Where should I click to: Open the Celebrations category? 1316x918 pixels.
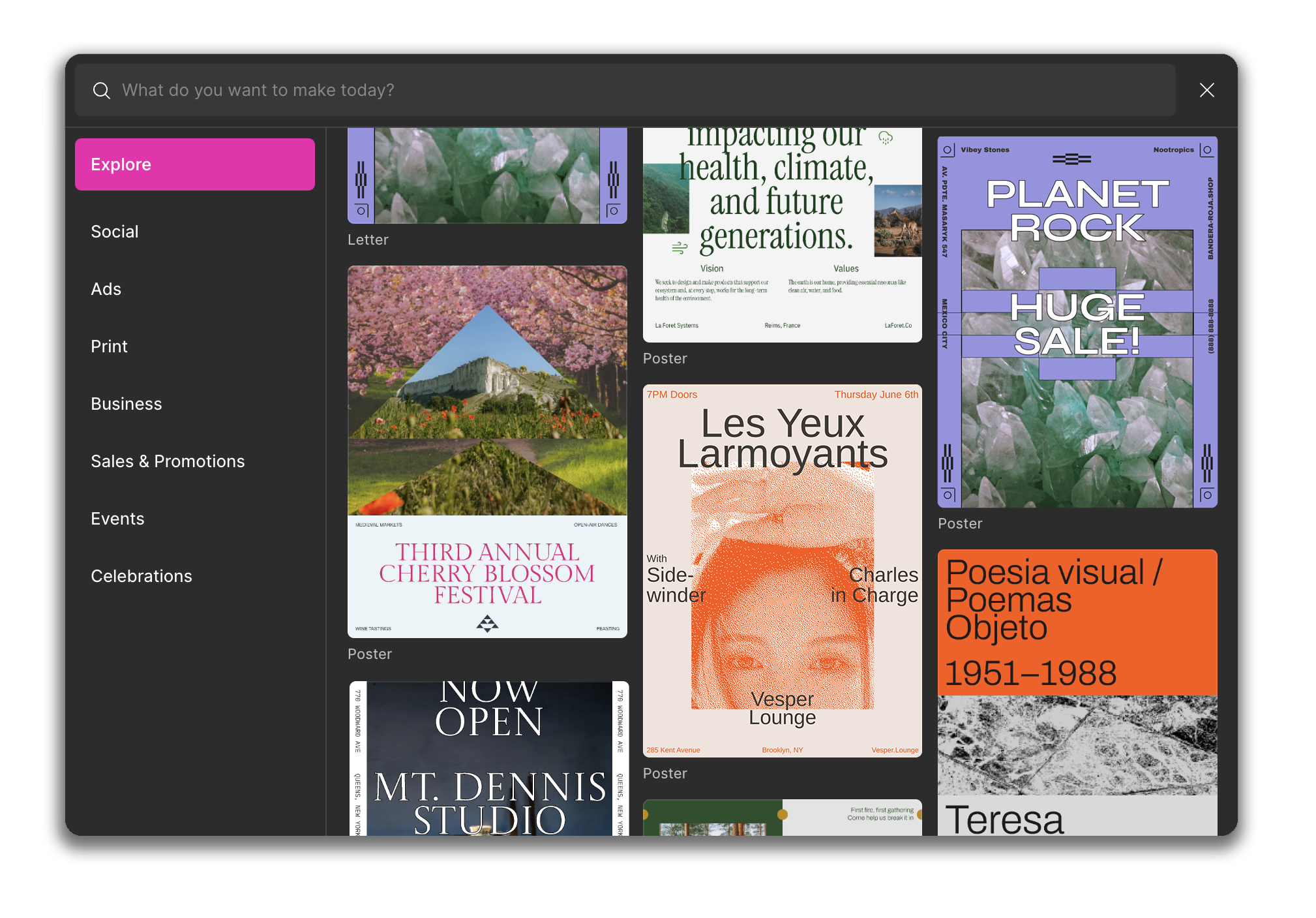(x=142, y=576)
